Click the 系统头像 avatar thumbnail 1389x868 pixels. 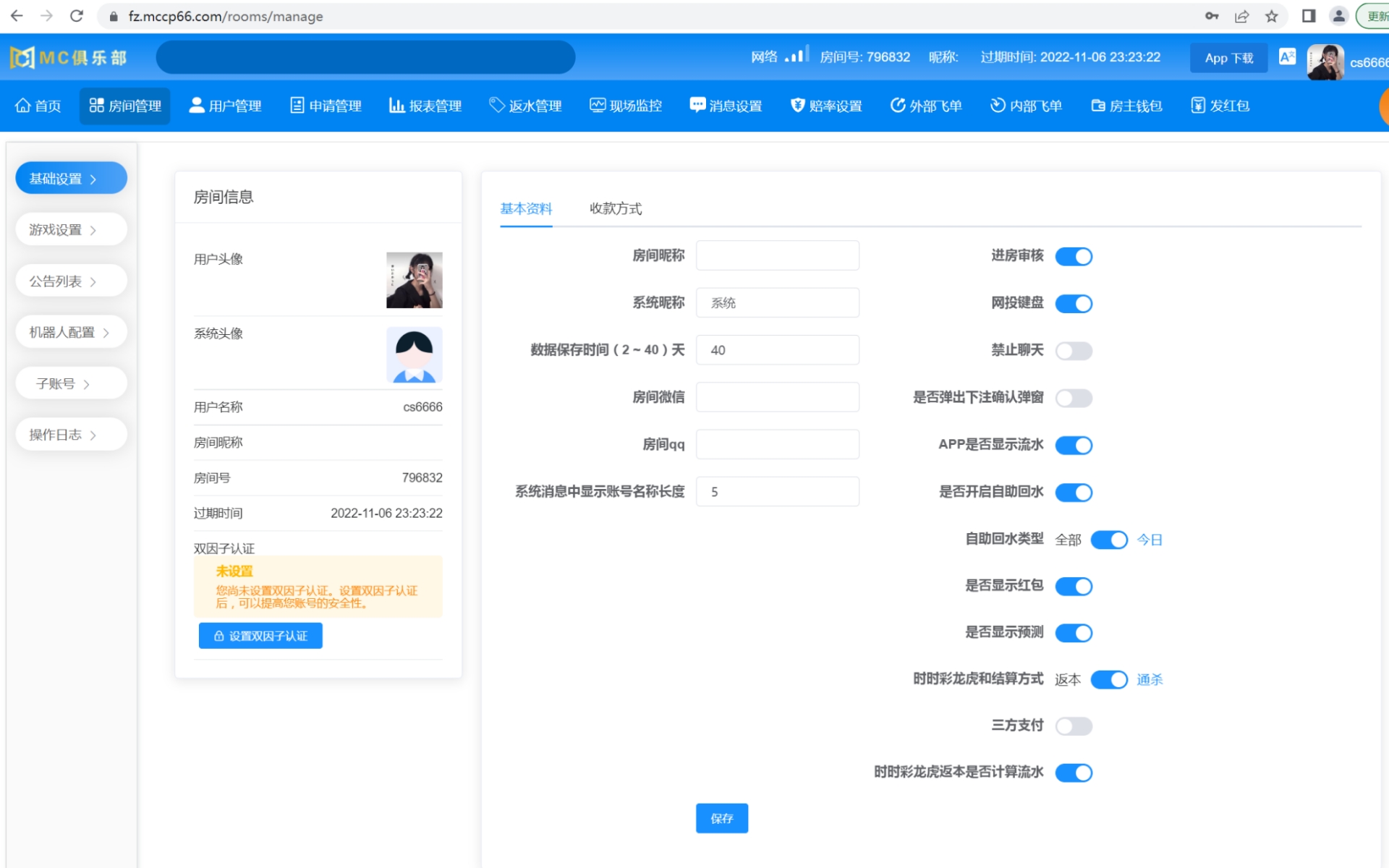[414, 354]
